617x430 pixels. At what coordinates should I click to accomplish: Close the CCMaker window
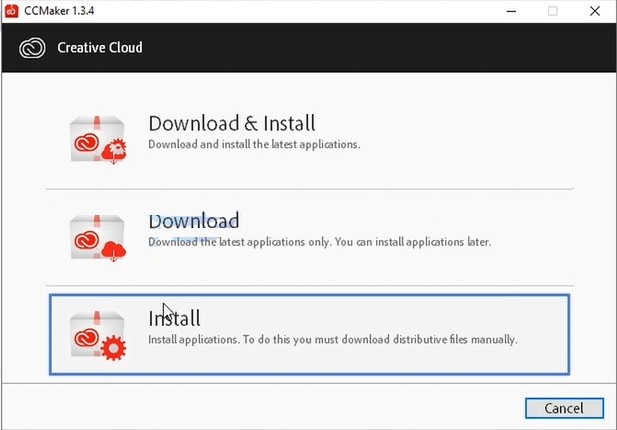596,13
